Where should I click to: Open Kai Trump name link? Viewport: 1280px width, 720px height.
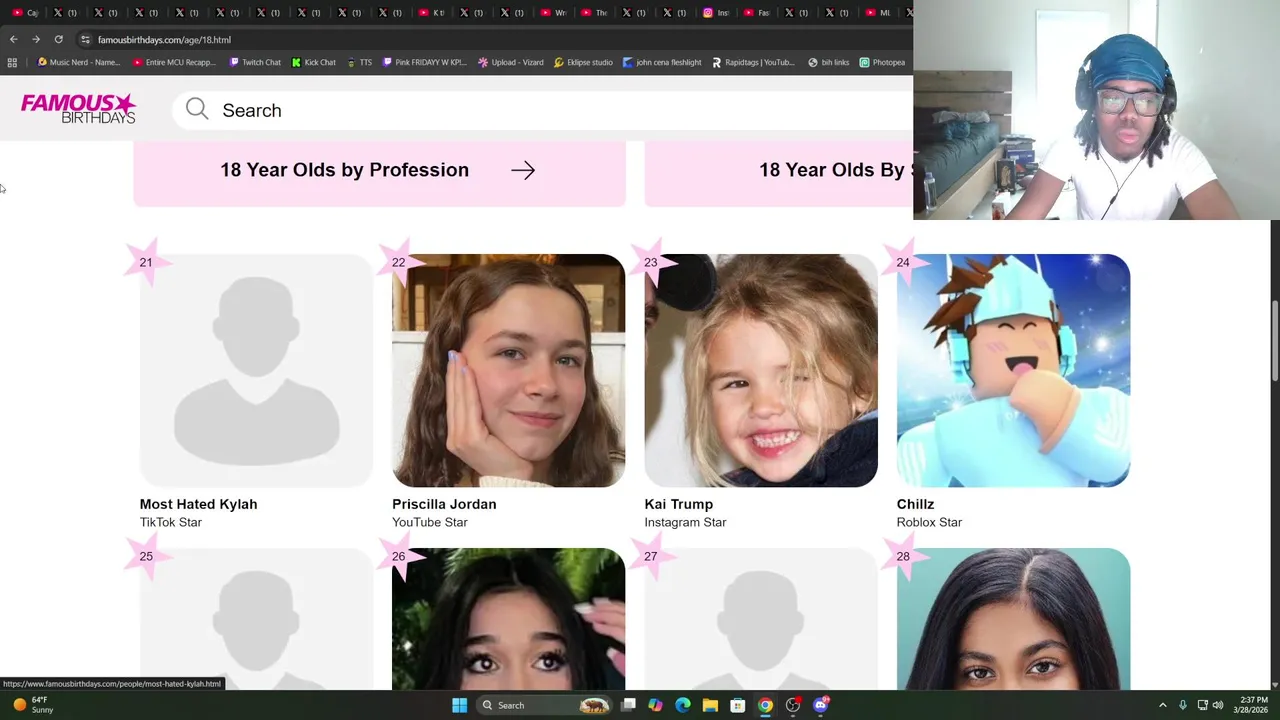click(678, 504)
